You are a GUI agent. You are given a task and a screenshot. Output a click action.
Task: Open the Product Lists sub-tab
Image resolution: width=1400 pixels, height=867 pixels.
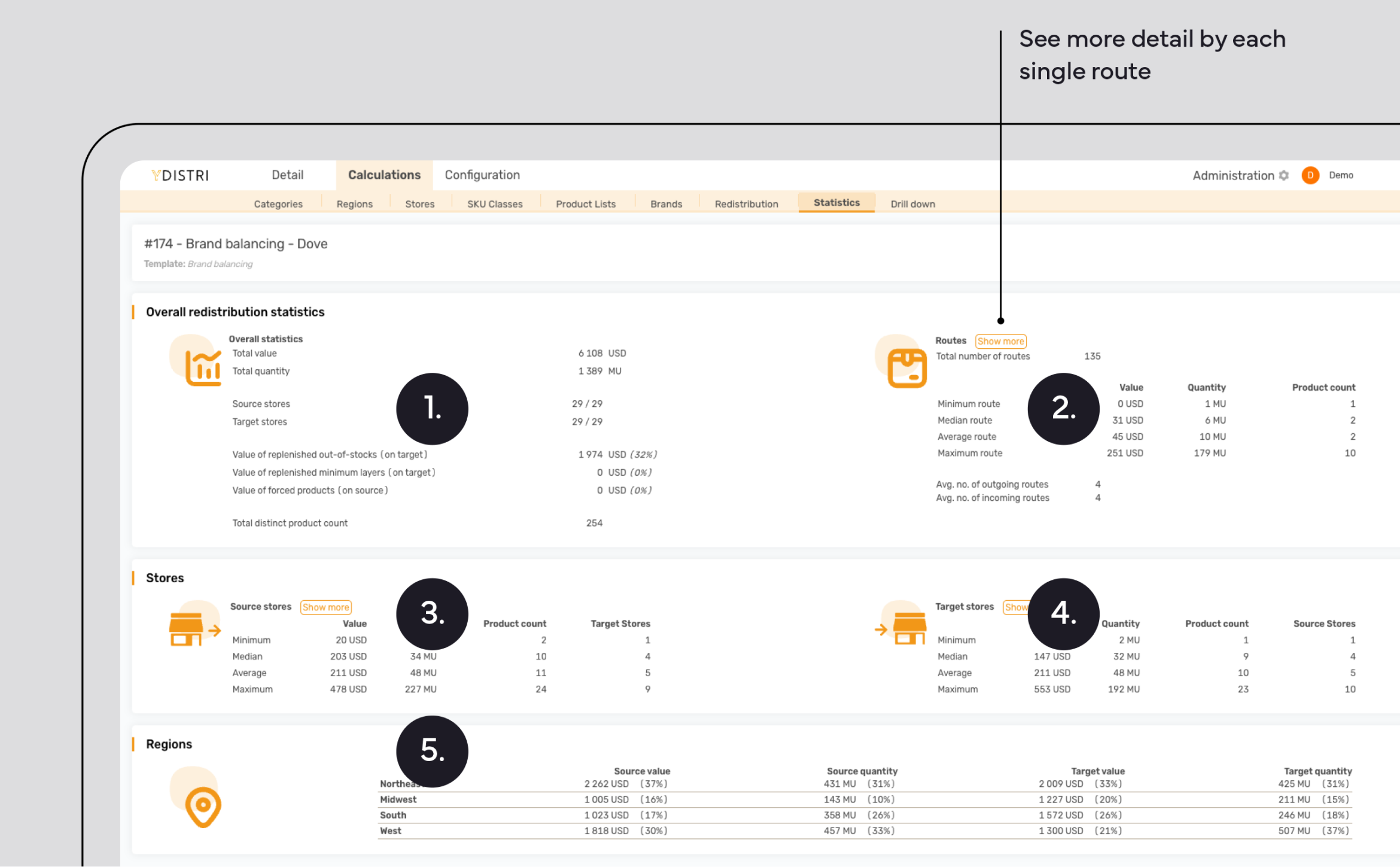point(586,204)
